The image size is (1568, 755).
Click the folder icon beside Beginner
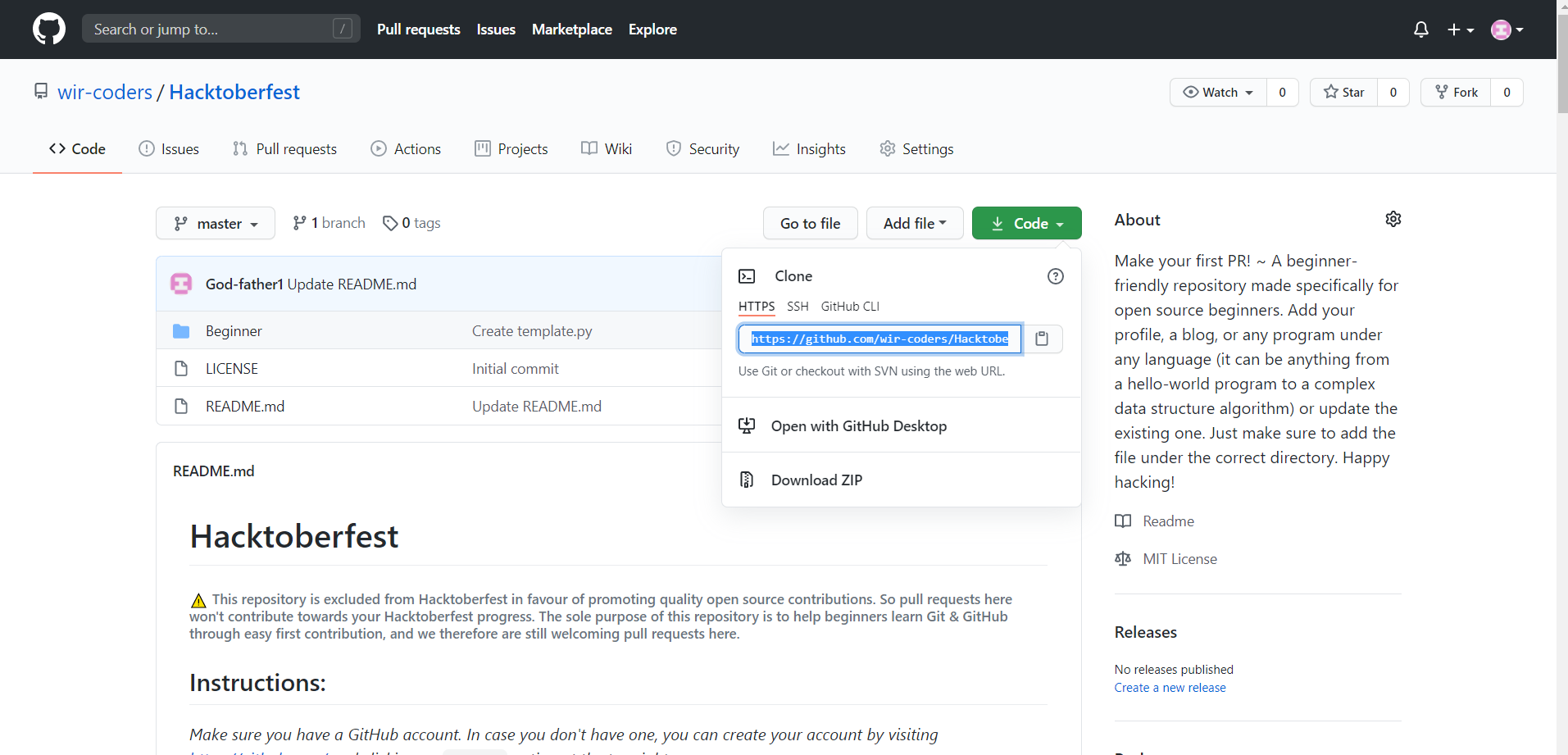click(181, 331)
